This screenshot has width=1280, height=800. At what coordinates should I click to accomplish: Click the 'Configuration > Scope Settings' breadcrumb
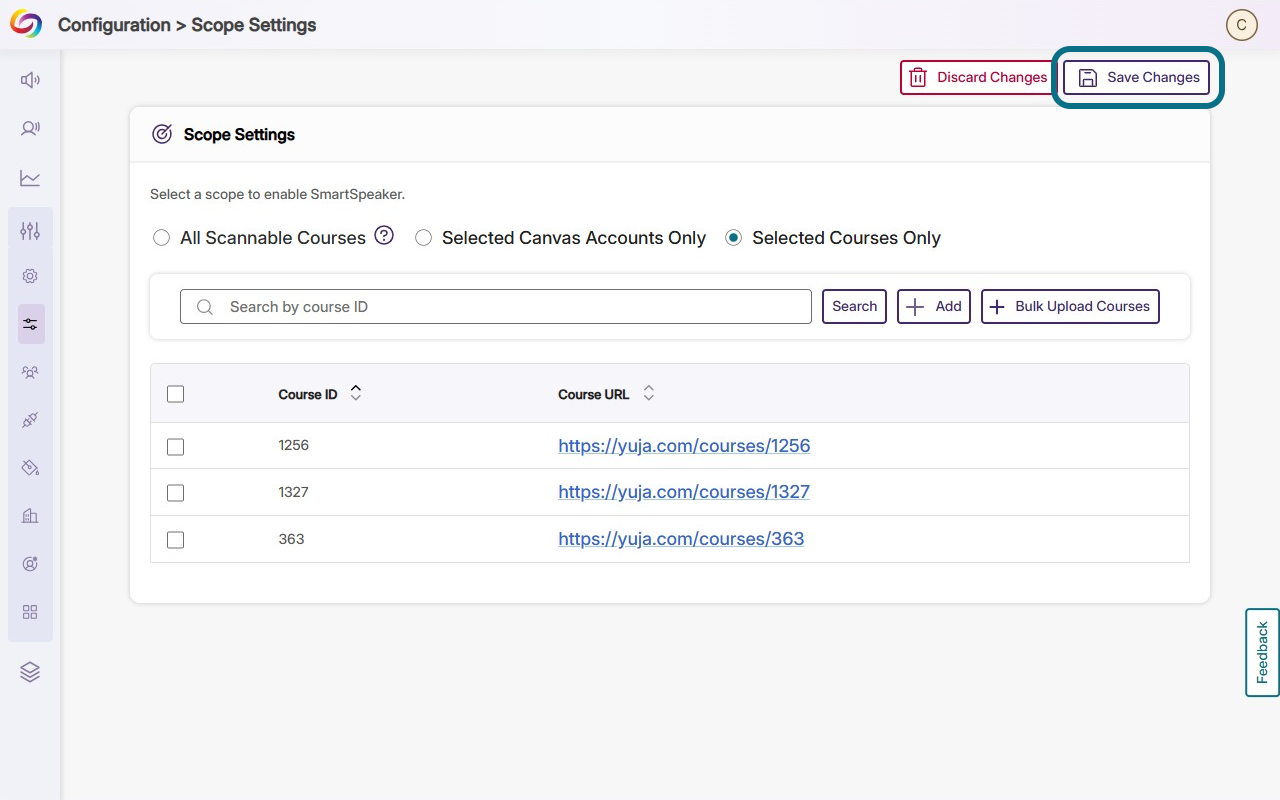coord(187,25)
